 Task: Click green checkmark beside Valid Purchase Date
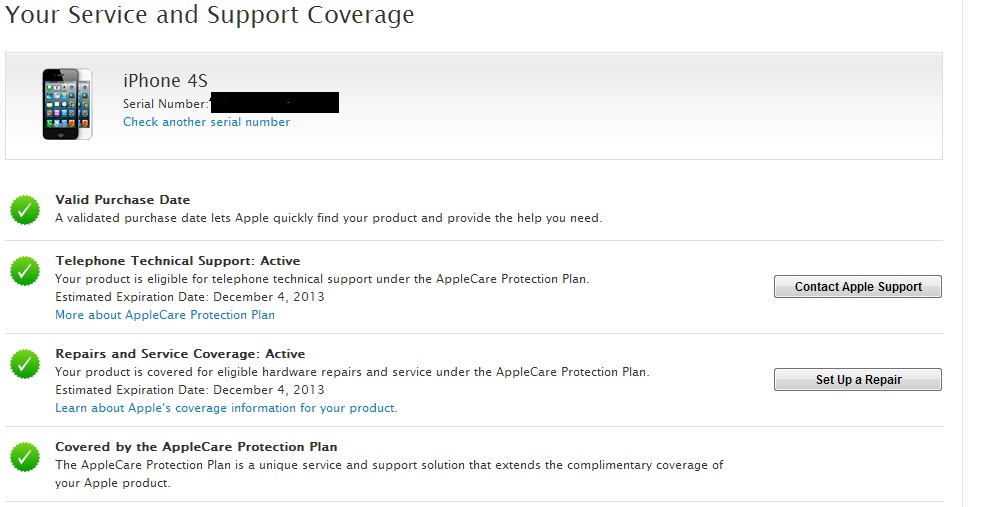(x=25, y=210)
